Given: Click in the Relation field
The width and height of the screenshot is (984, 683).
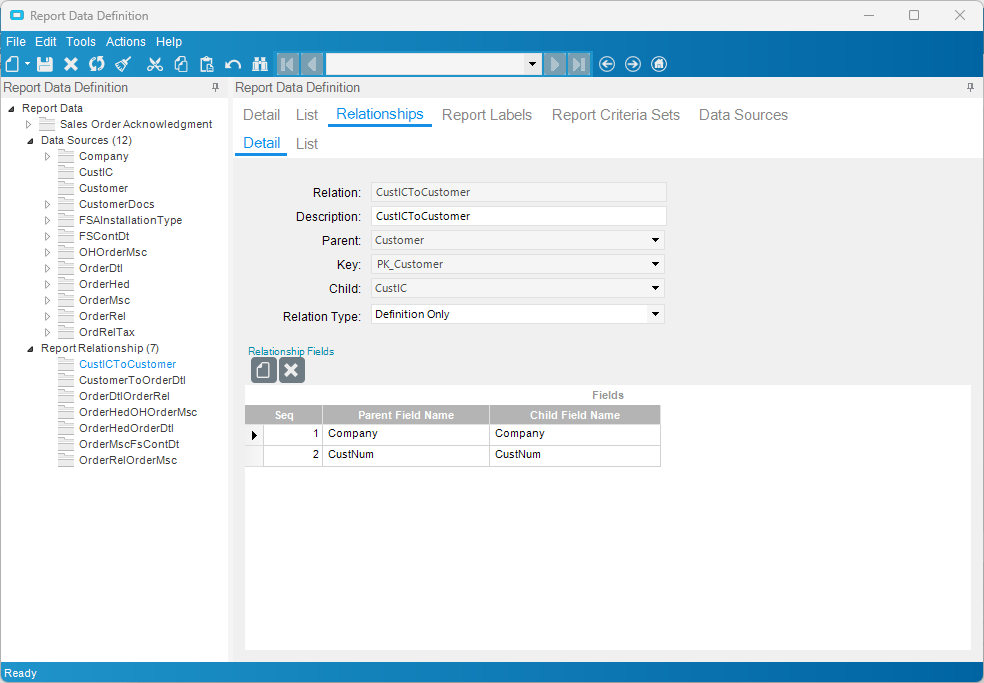Looking at the screenshot, I should coord(518,192).
